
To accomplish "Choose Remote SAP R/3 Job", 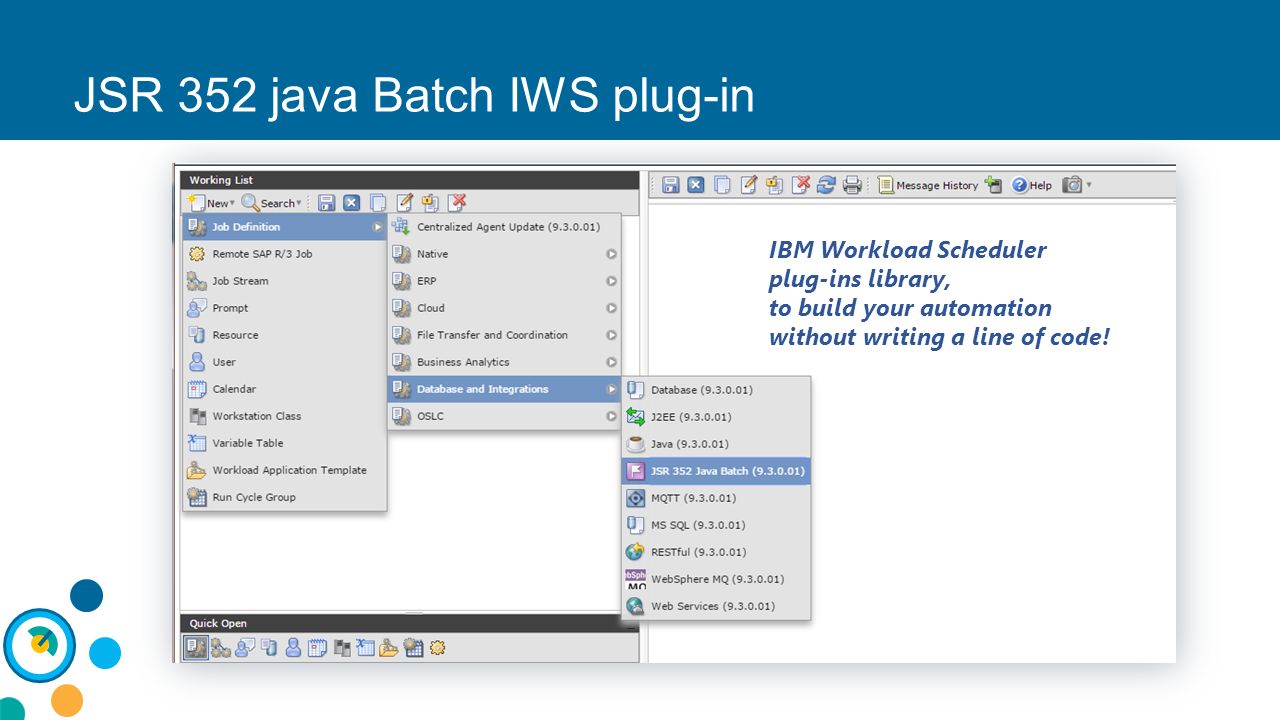I will point(285,254).
